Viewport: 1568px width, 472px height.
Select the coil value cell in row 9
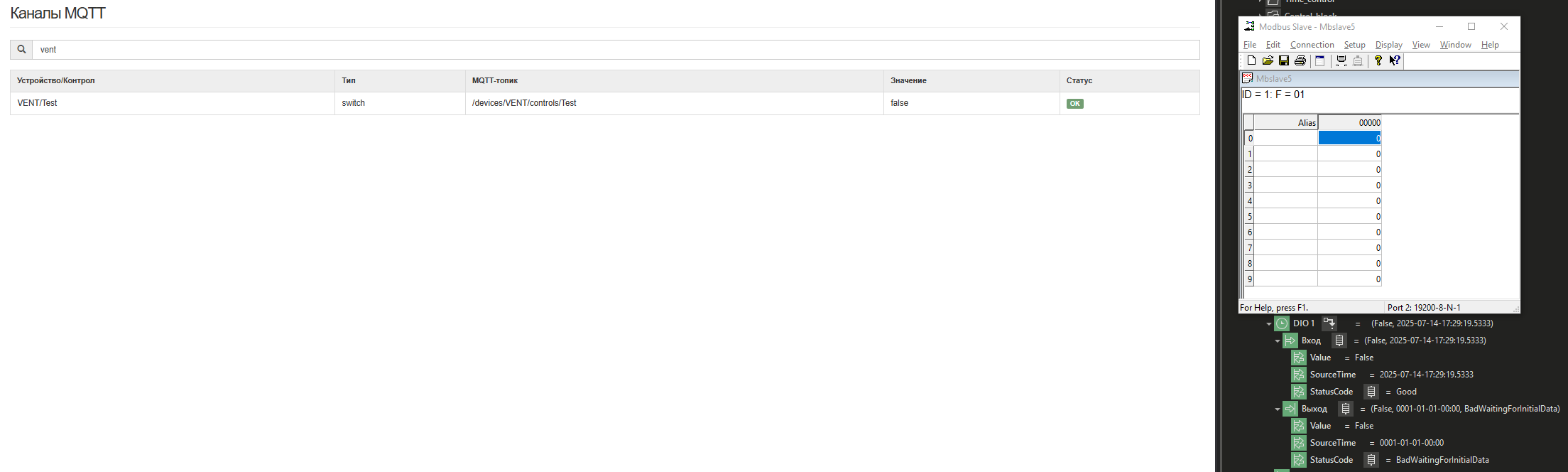pyautogui.click(x=1349, y=279)
